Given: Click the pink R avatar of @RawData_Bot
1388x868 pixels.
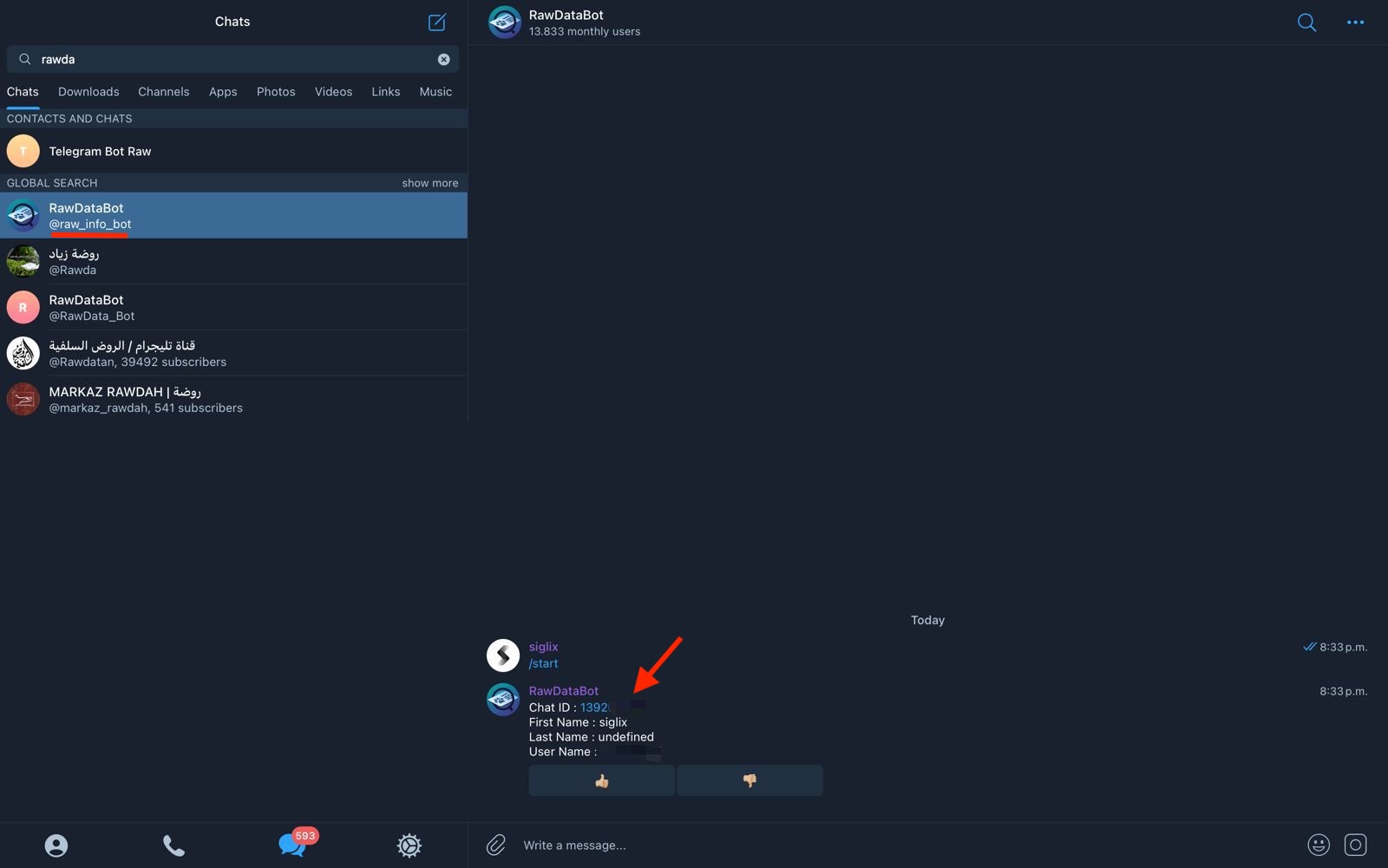Looking at the screenshot, I should click(x=23, y=307).
